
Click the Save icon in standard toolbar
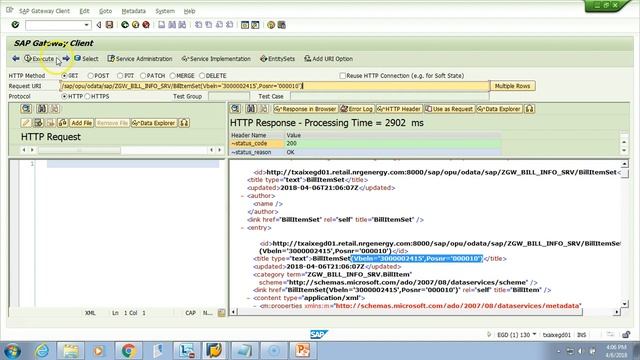tap(109, 25)
